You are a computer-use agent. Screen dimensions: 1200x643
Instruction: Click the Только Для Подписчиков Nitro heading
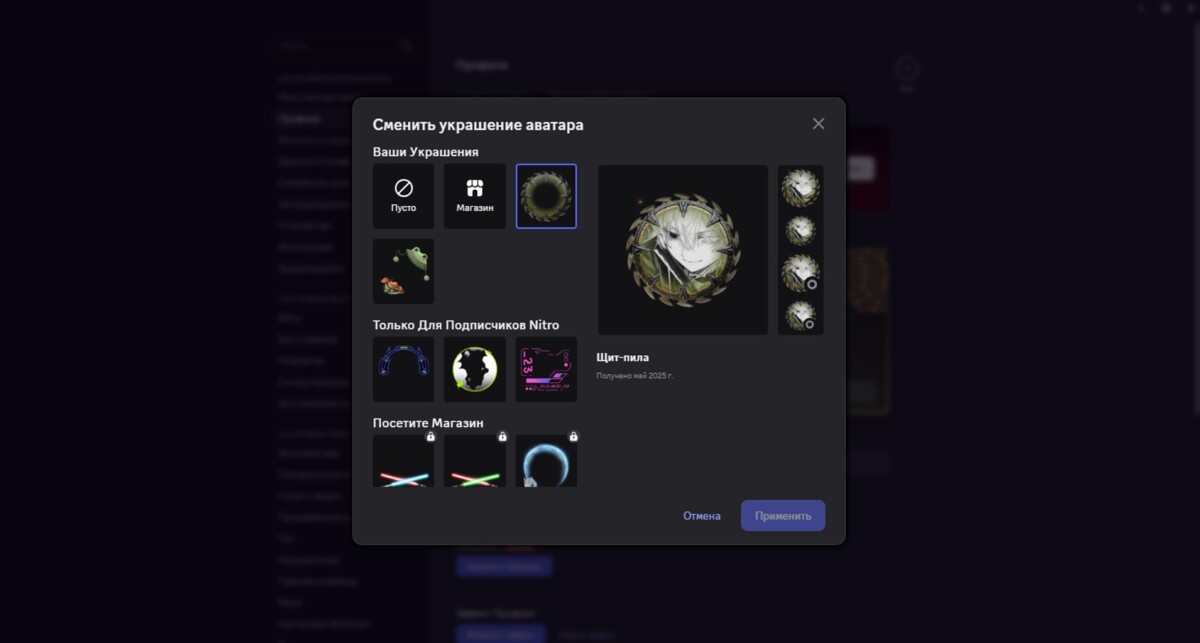pos(466,325)
